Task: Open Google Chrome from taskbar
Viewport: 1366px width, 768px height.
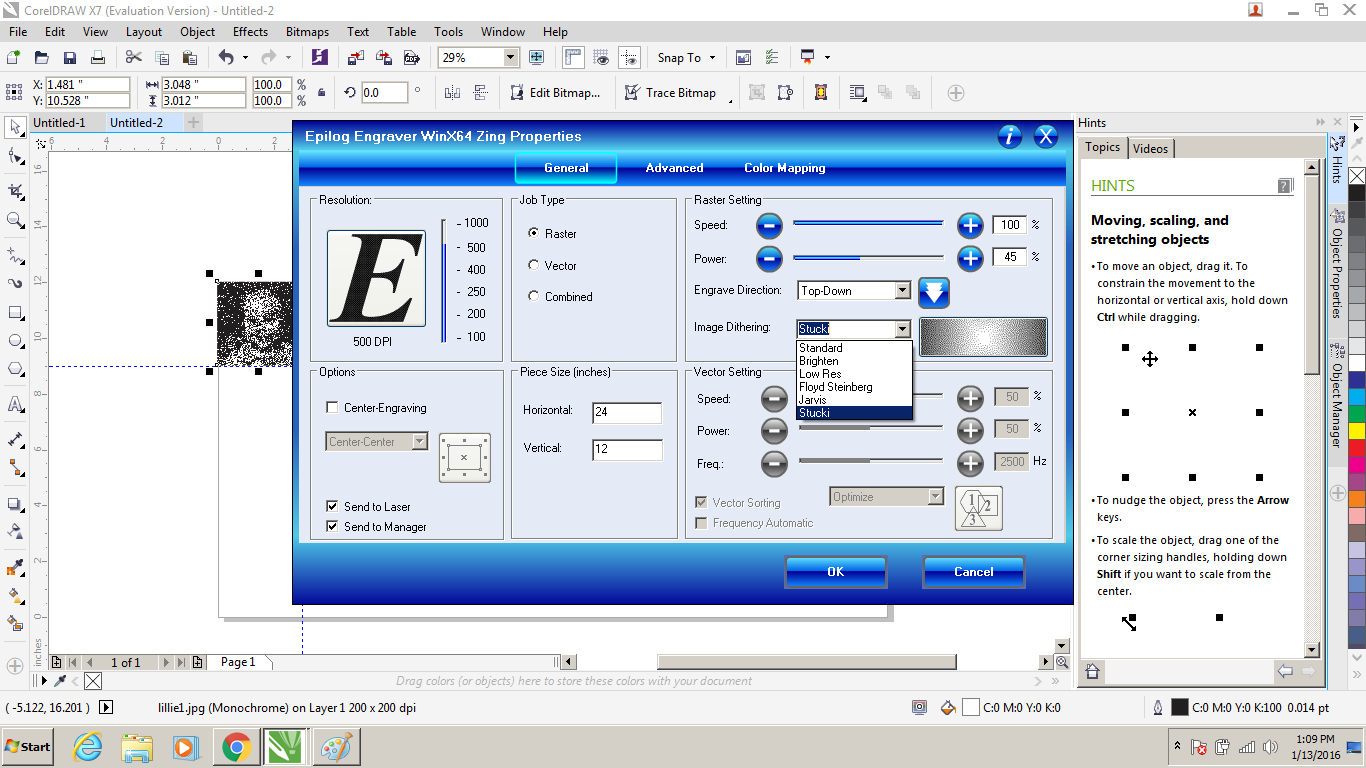Action: (236, 747)
